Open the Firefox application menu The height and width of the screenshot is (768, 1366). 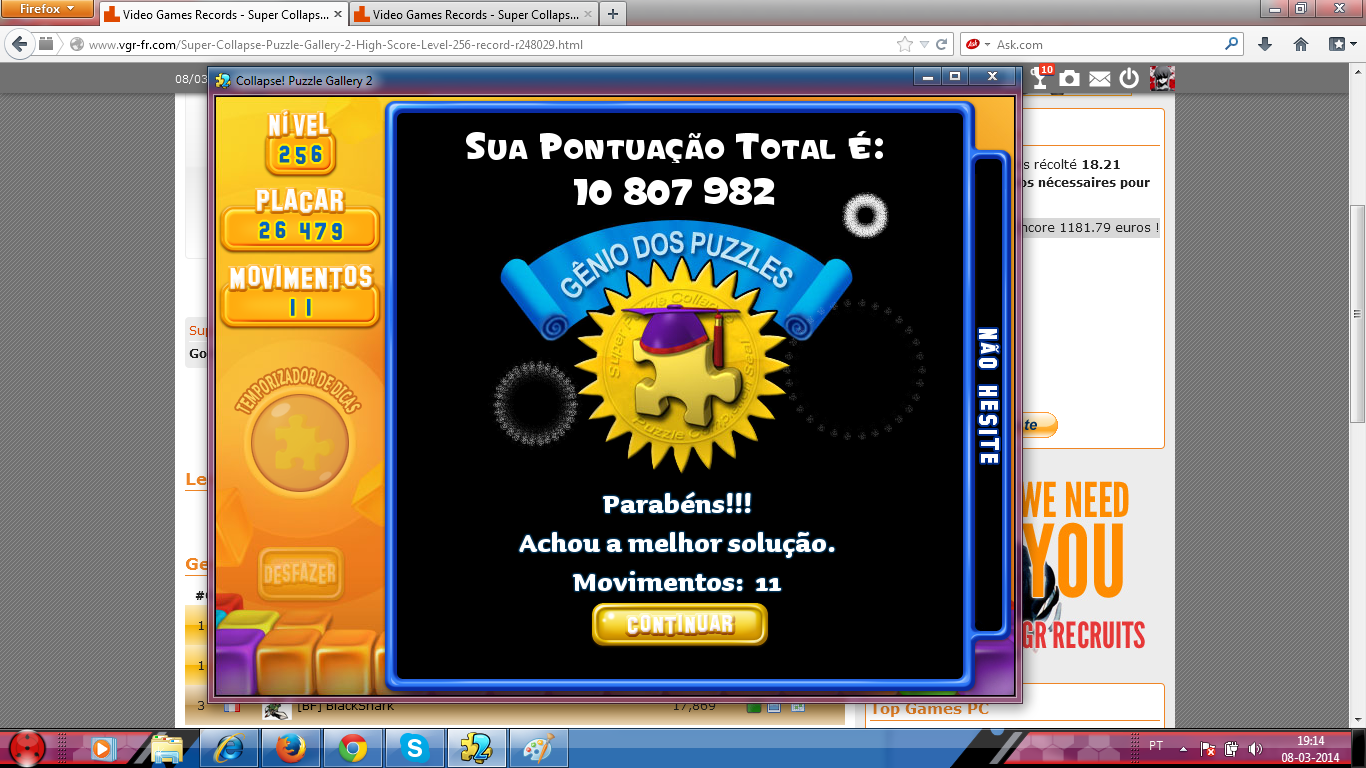[47, 9]
